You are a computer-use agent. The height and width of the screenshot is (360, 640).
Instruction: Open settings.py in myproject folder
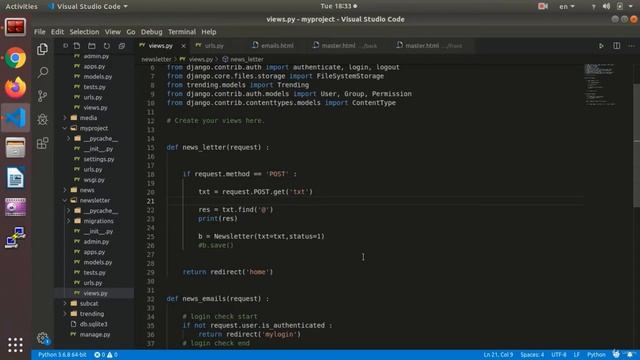point(99,159)
